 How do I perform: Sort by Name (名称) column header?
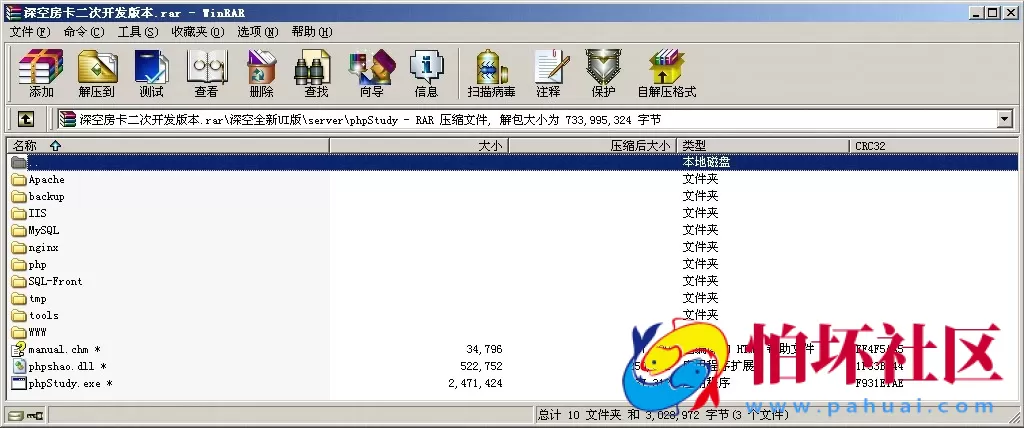pyautogui.click(x=167, y=146)
